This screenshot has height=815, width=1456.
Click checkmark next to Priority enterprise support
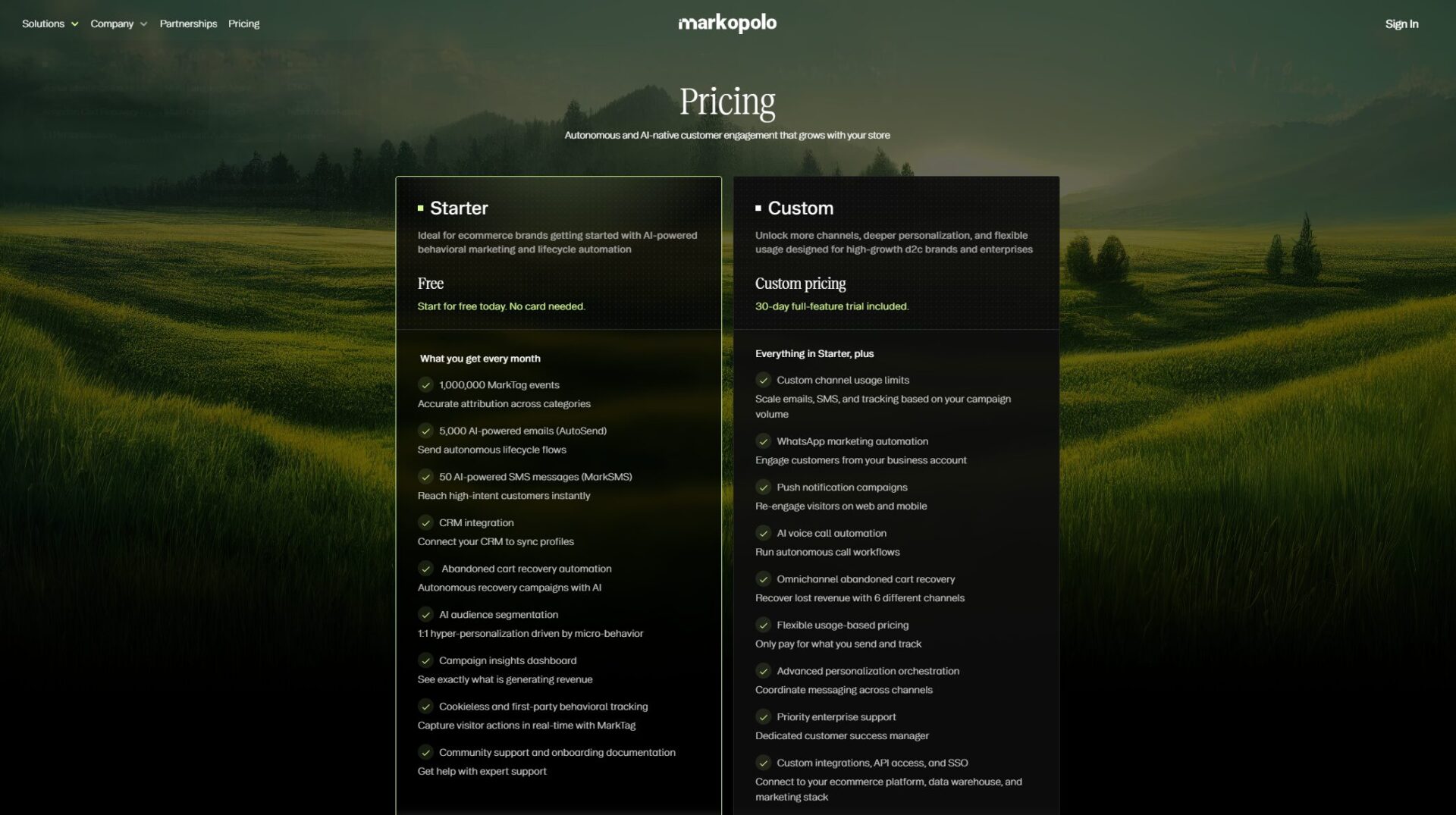[x=764, y=716]
